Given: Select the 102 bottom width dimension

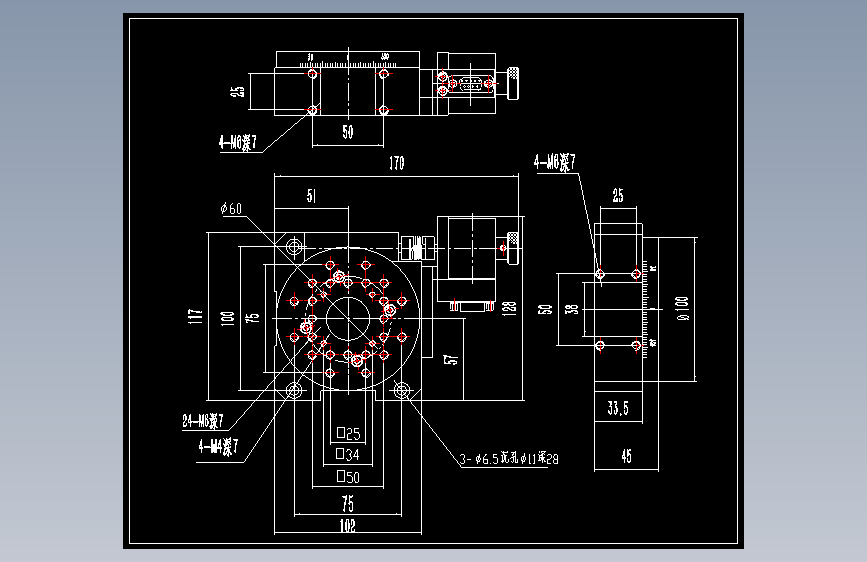Looking at the screenshot, I should tap(347, 525).
